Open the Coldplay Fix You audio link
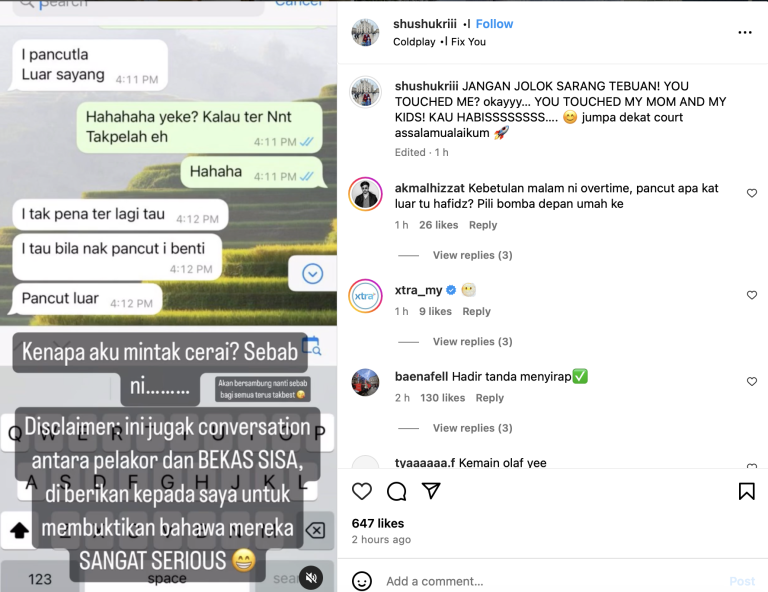This screenshot has height=592, width=768. click(439, 42)
